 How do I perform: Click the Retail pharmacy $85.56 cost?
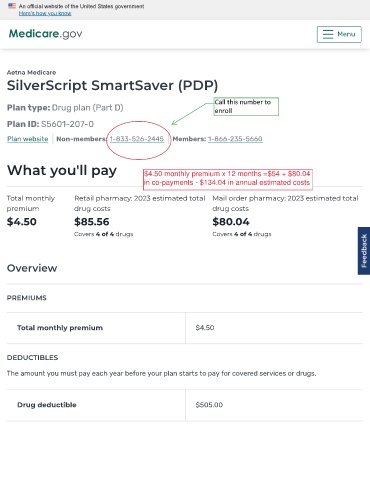92,222
